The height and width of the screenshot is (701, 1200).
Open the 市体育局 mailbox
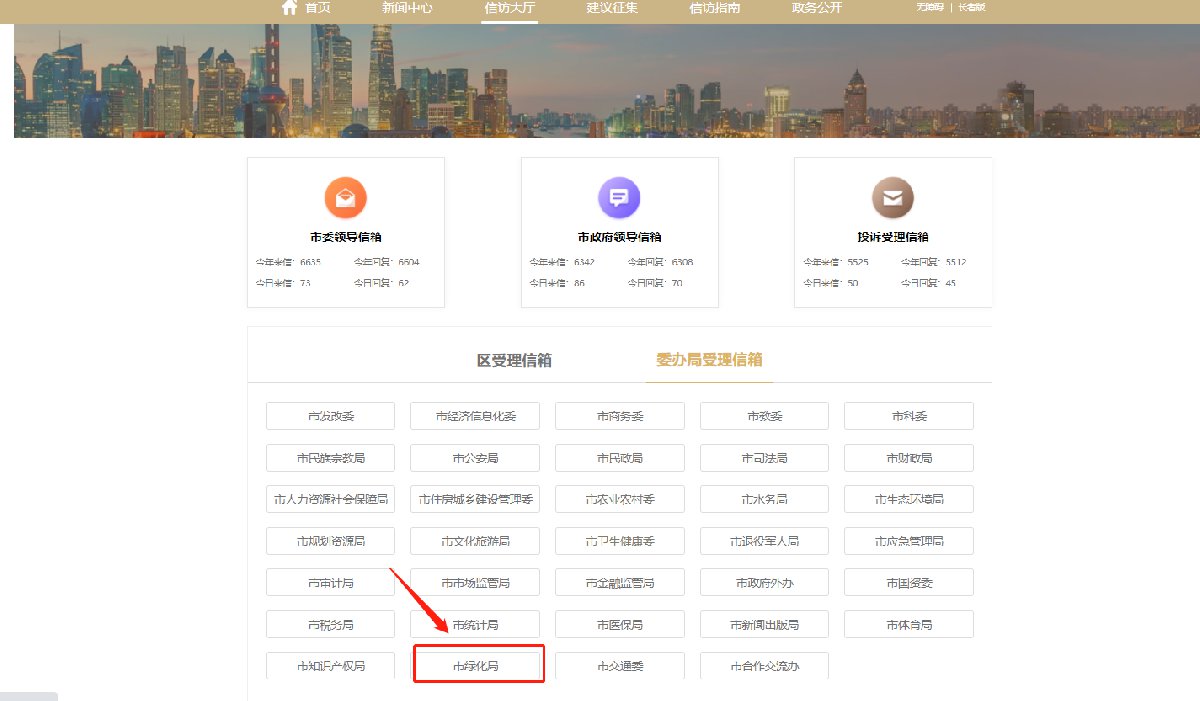coord(909,625)
